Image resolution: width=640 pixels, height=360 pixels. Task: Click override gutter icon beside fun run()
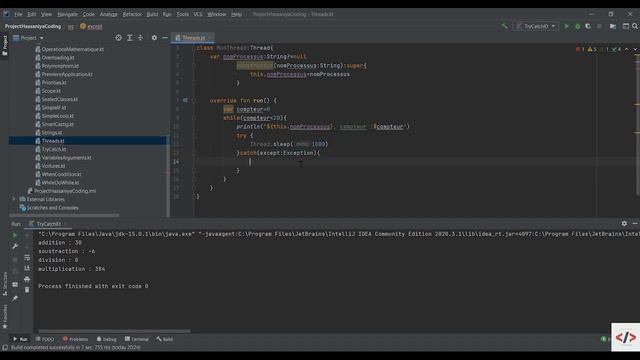click(185, 100)
